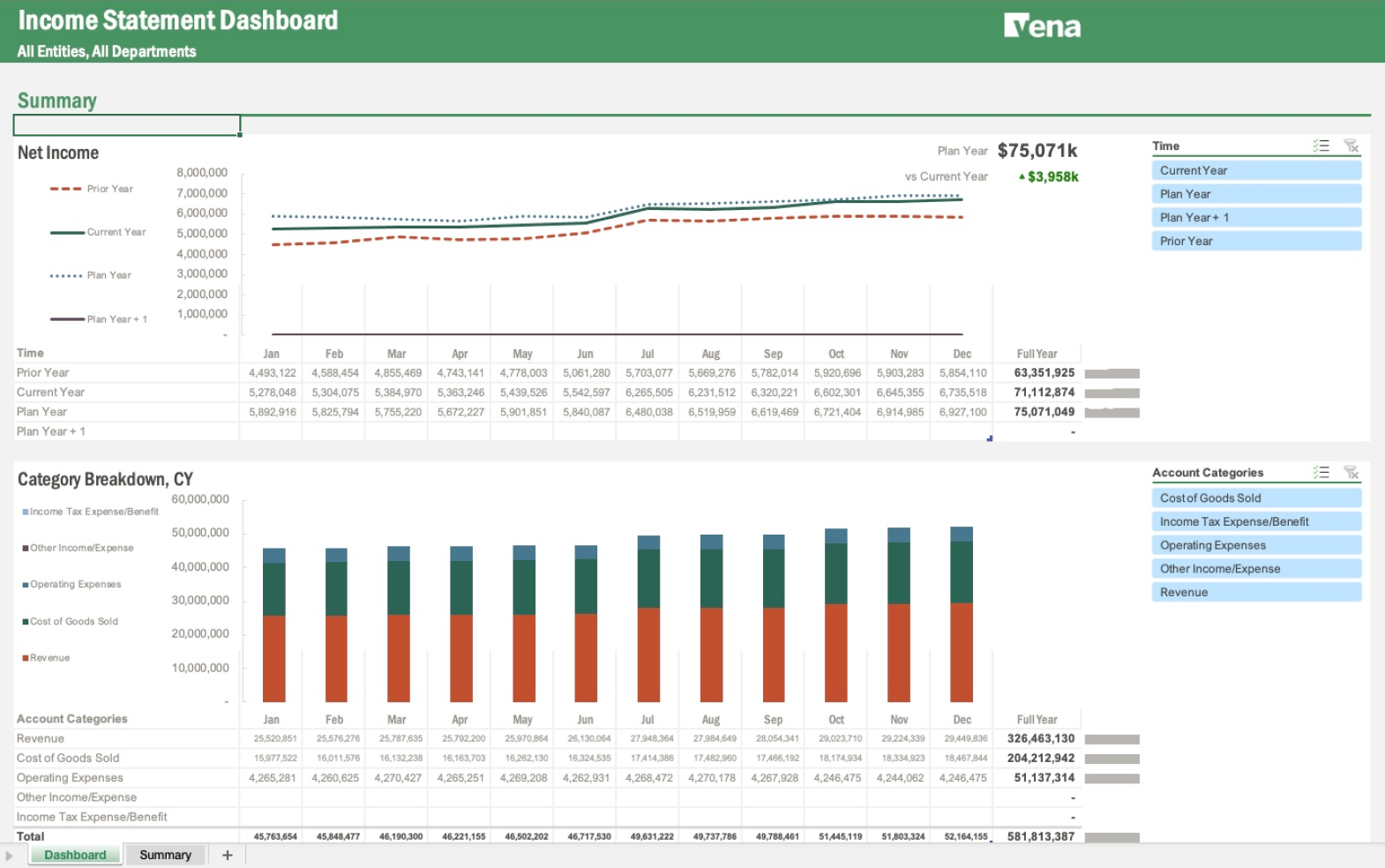Select the Income Tax Expense/Benefit slicer button
Image resolution: width=1385 pixels, height=868 pixels.
1255,521
